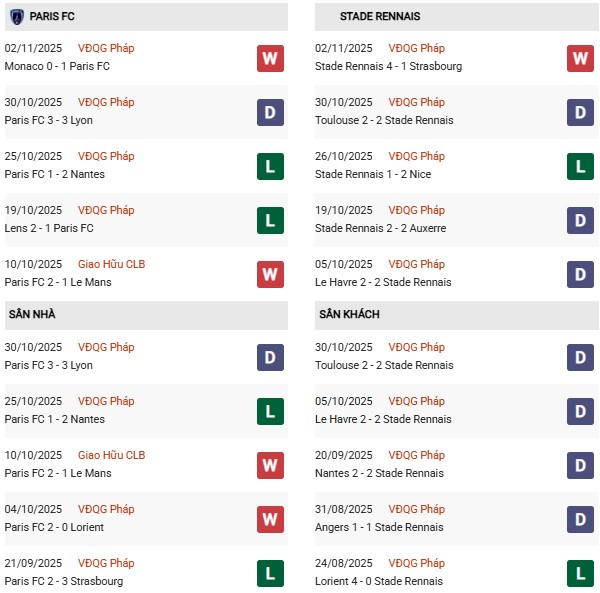The image size is (600, 593).
Task: Click the D badge for Stade Rennais 2 - 2 Auxerre
Action: pos(581,220)
